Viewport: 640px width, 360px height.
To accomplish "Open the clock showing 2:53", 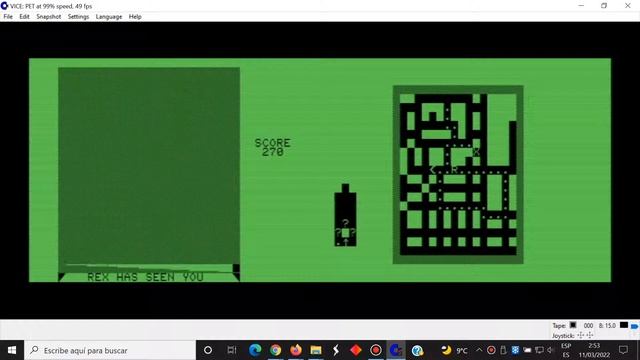I will pyautogui.click(x=594, y=350).
